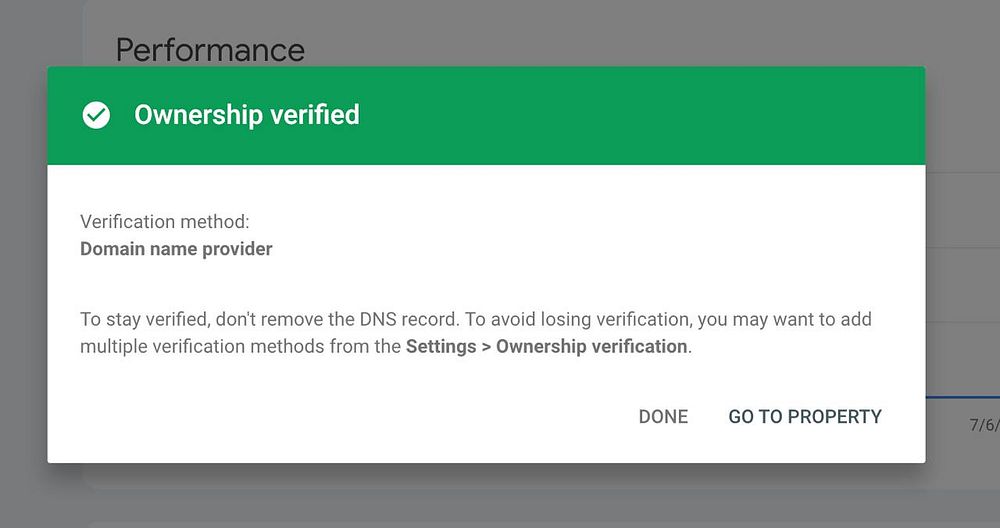Screen dimensions: 1000x528
Task: Click blank dialog area left of DONE
Action: pos(350,417)
